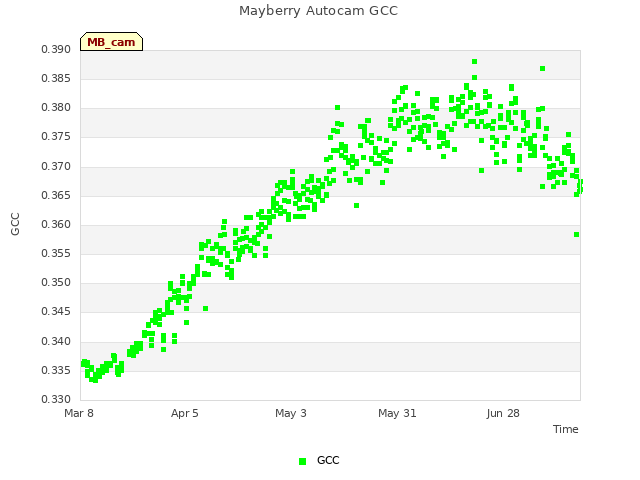Click the y-axis tick label 0.345
Viewport: 640px width, 480px height.
[x=56, y=312]
